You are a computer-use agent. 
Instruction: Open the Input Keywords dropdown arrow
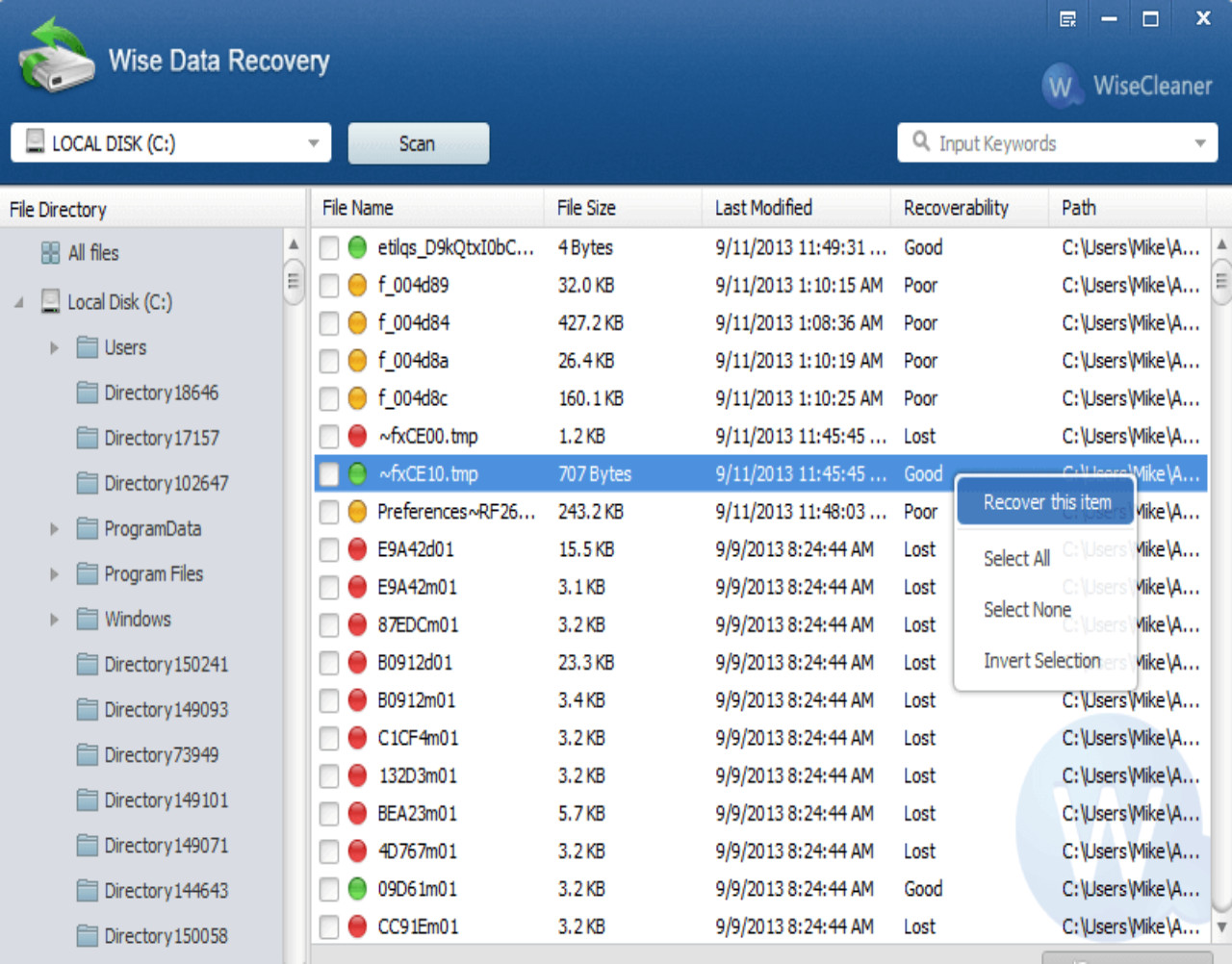pos(1200,143)
